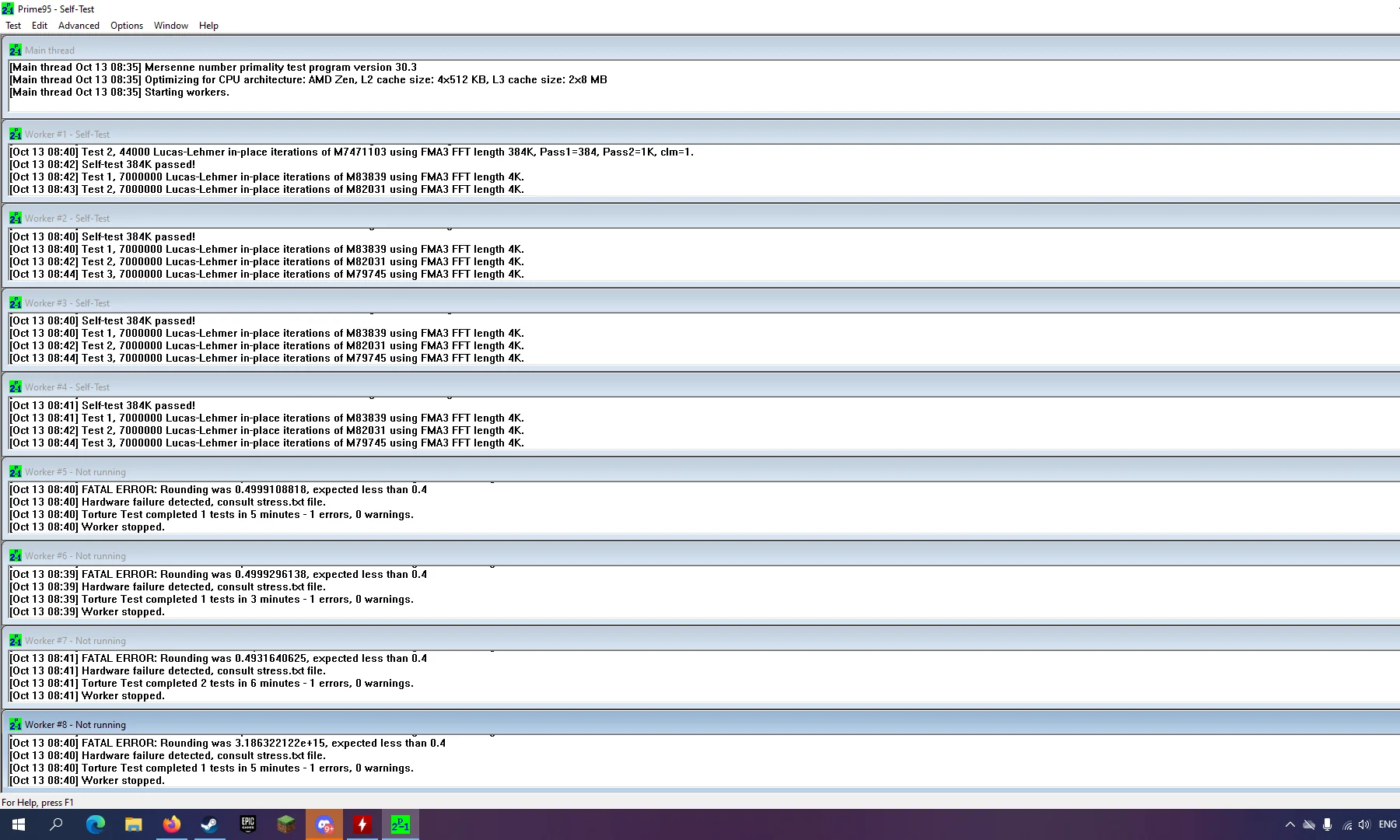Click the "For Help, press F1" status bar text
Viewport: 1400px width, 840px height.
(x=37, y=802)
